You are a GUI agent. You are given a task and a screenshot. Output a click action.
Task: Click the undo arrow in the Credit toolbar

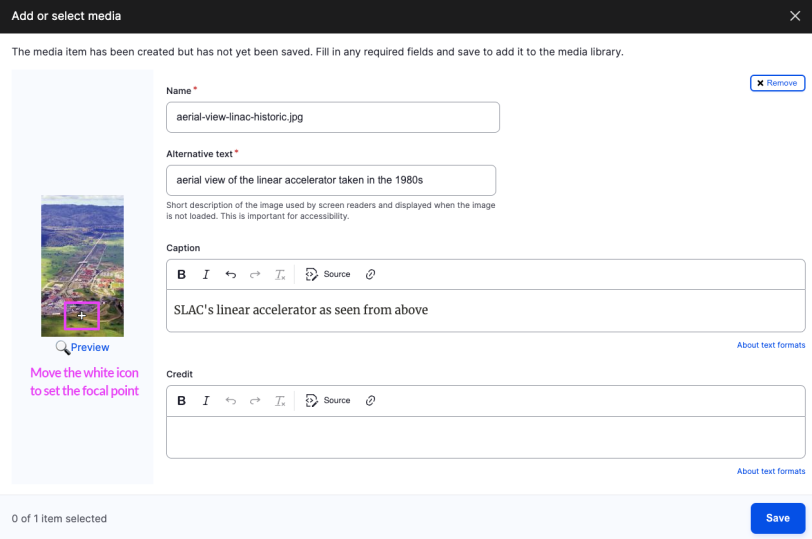230,401
